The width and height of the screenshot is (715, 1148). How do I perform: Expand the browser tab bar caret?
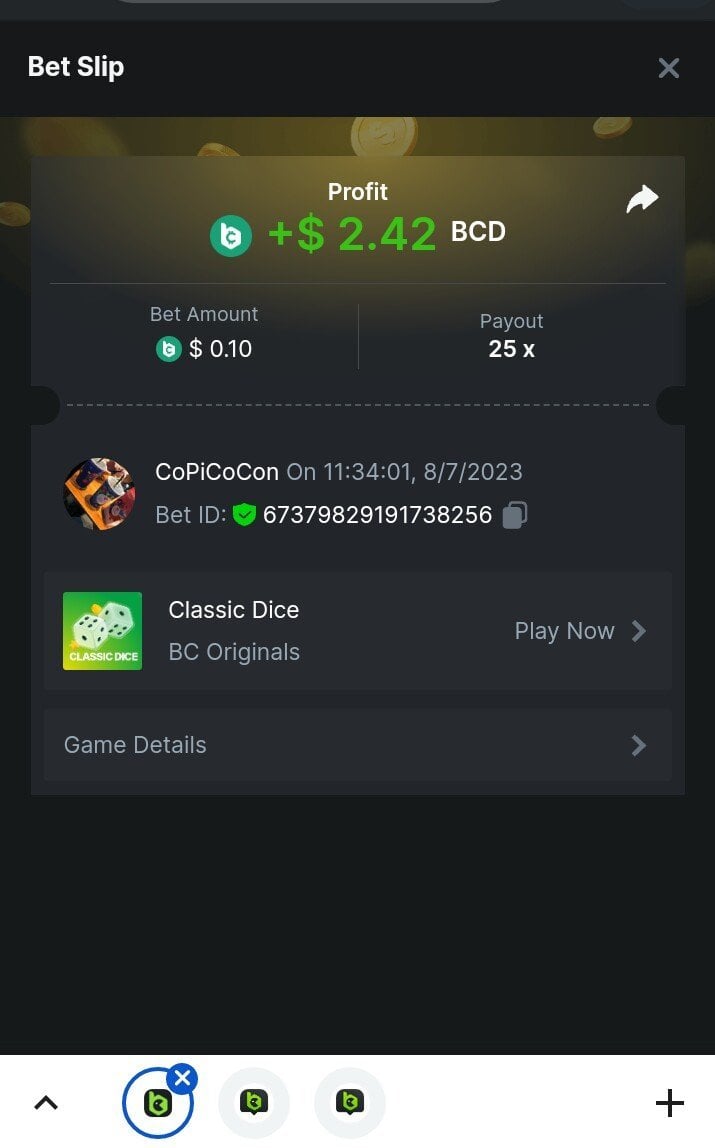tap(46, 1103)
